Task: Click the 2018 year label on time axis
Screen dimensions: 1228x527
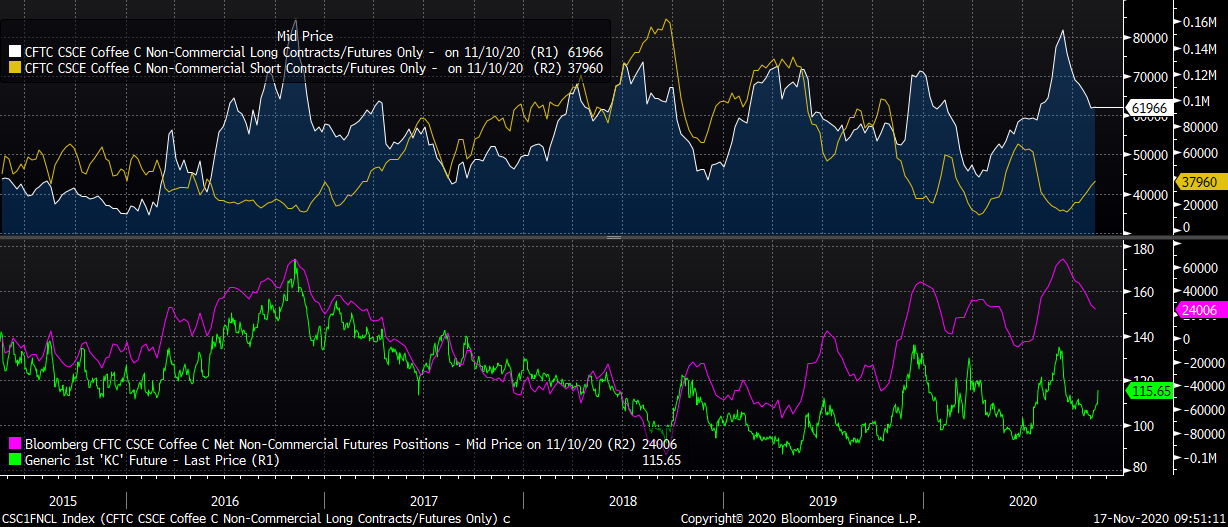Action: [623, 499]
